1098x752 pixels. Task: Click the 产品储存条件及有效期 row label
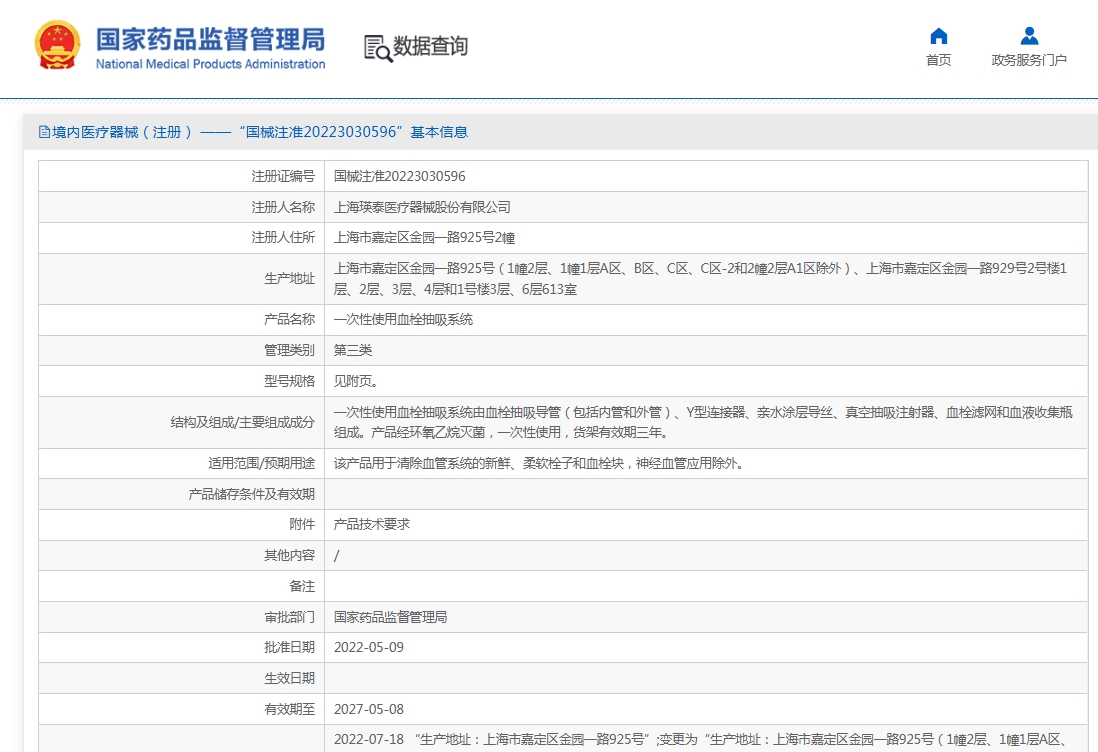point(252,494)
